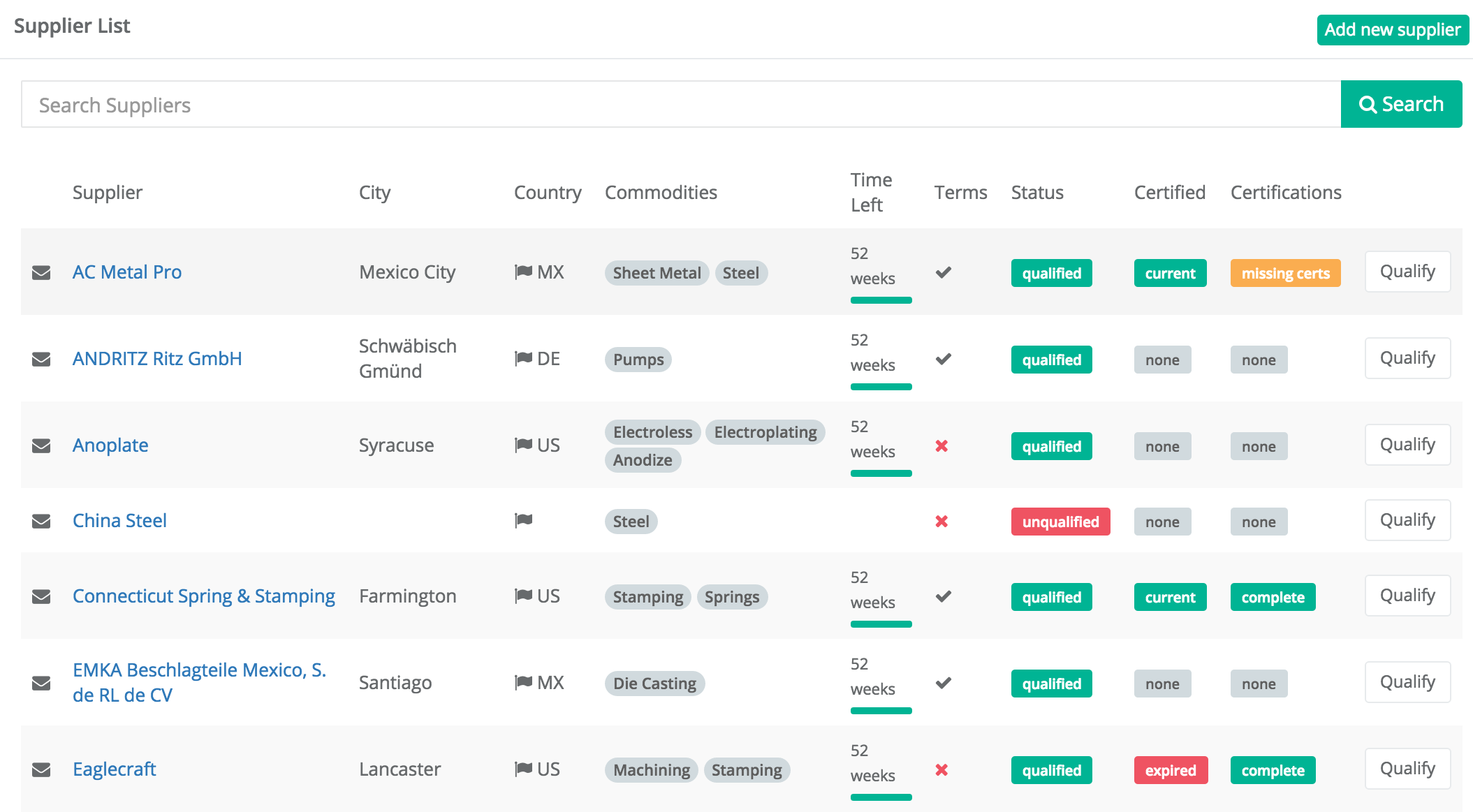Image resolution: width=1473 pixels, height=812 pixels.
Task: Open the Eaglecraft supplier link
Action: click(x=115, y=769)
